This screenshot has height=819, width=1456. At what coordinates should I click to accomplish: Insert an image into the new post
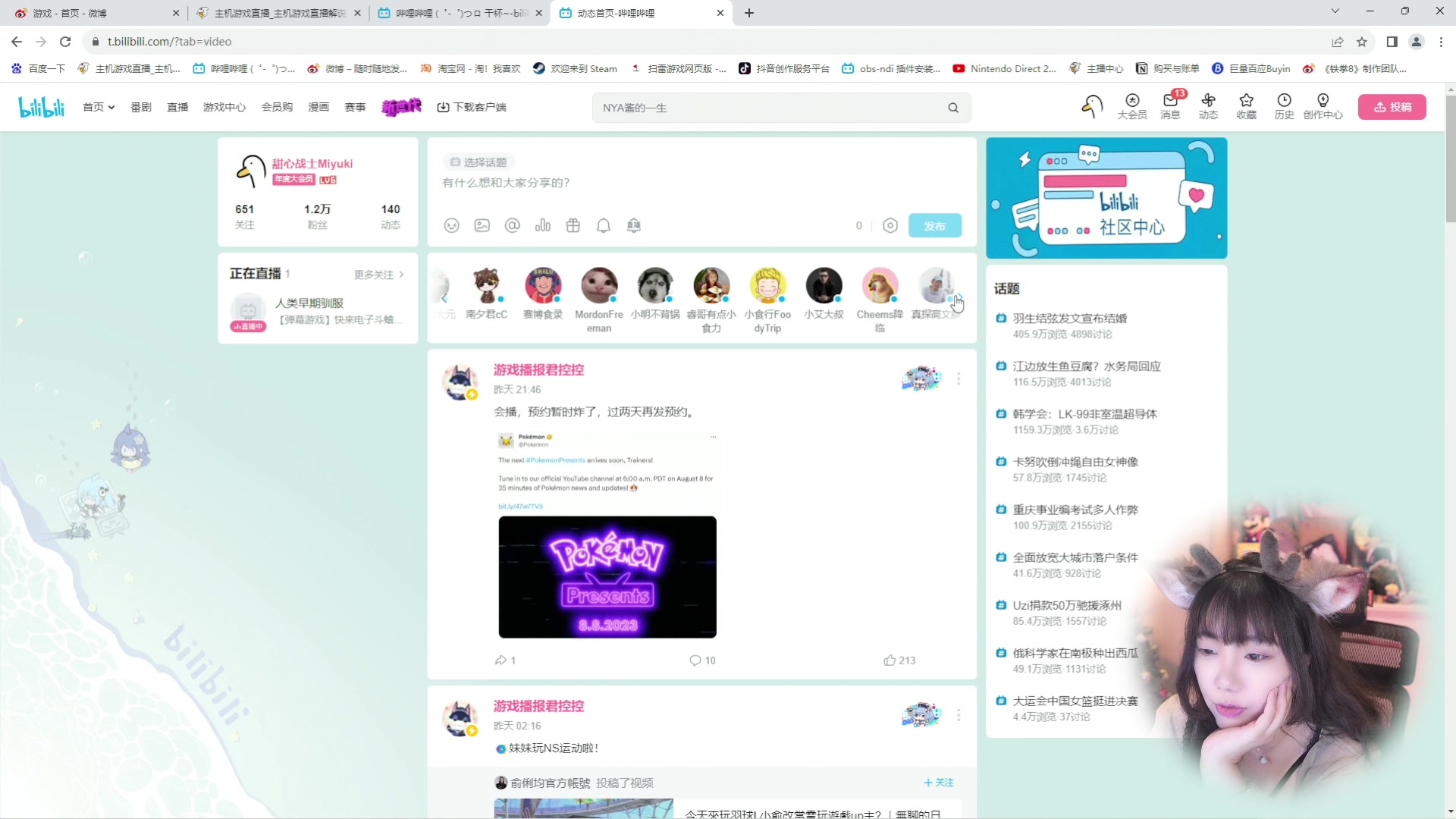click(x=482, y=225)
